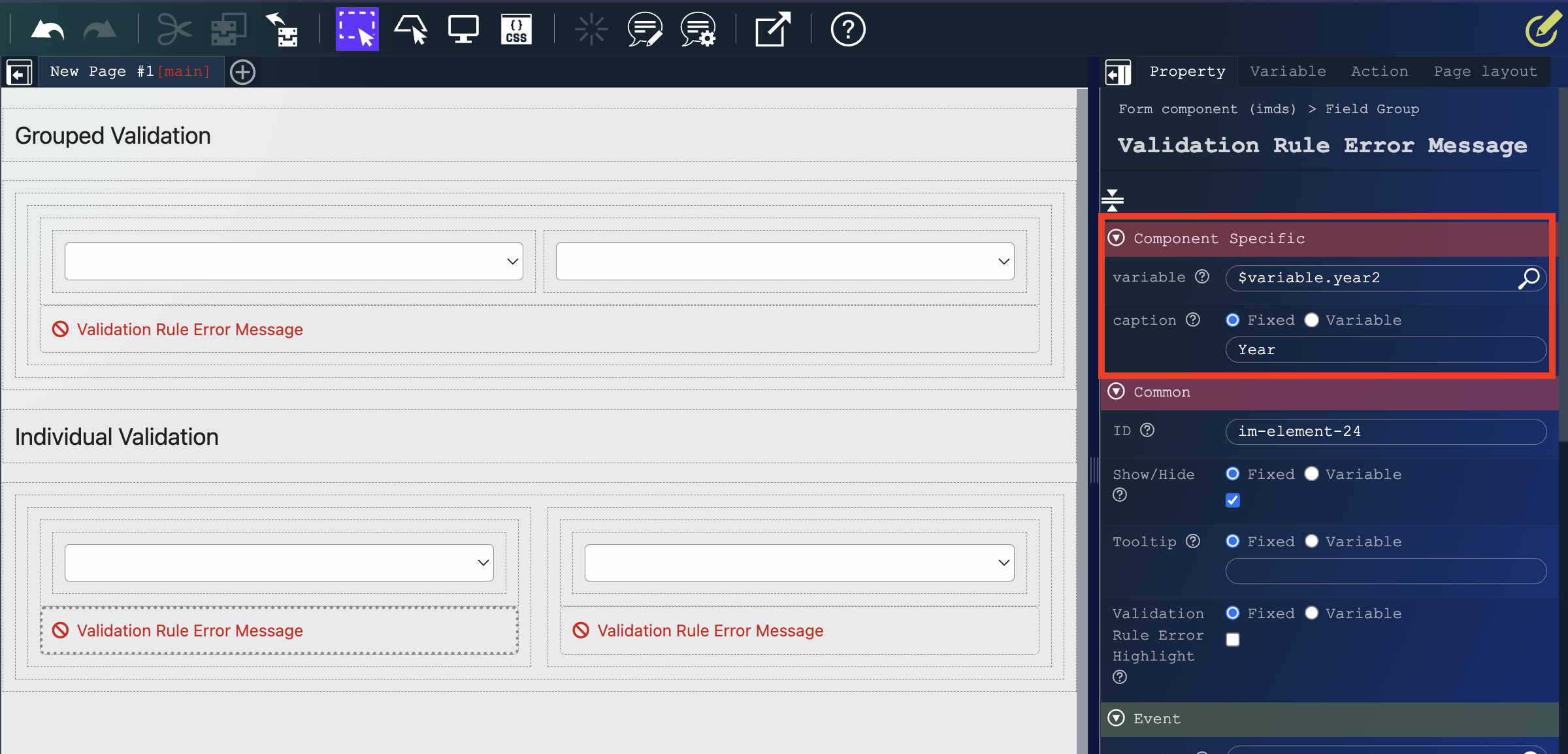Click the undo arrow icon

coord(47,30)
